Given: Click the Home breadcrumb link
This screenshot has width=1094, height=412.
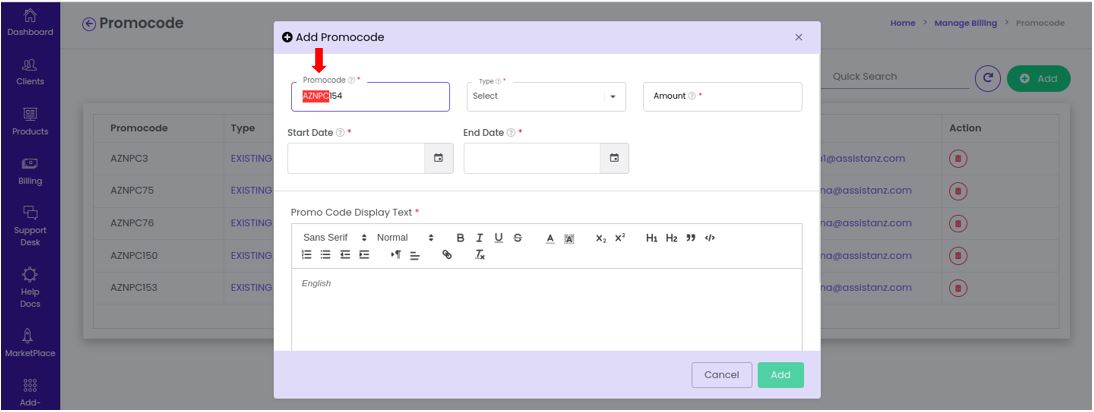Looking at the screenshot, I should [x=902, y=23].
